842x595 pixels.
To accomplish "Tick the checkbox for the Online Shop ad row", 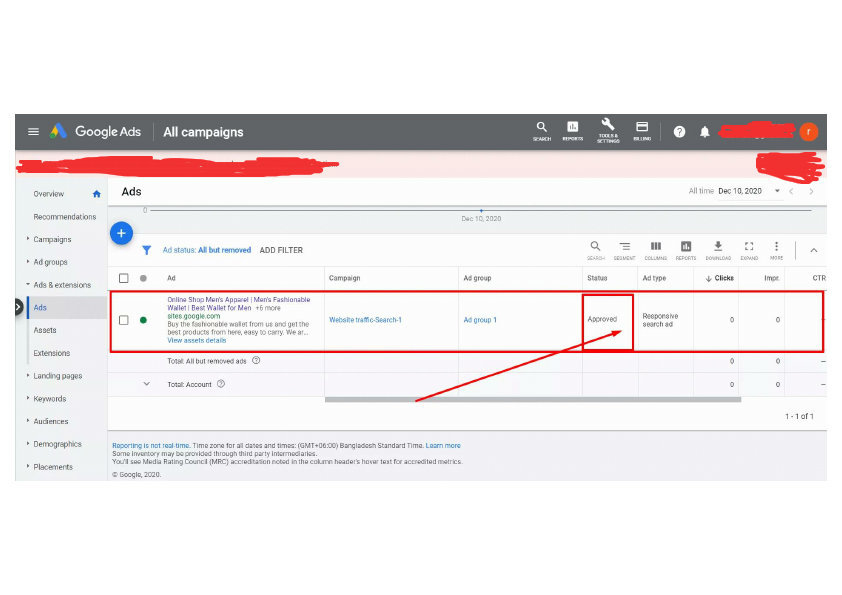I will (124, 320).
